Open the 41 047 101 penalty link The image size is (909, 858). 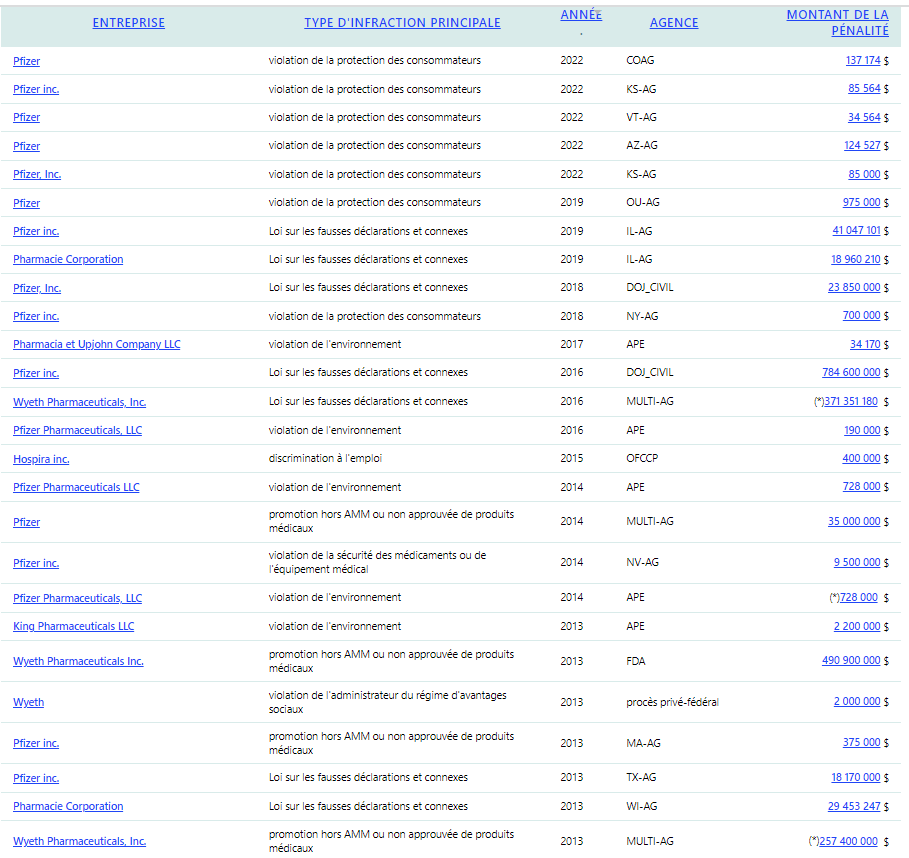pos(856,231)
